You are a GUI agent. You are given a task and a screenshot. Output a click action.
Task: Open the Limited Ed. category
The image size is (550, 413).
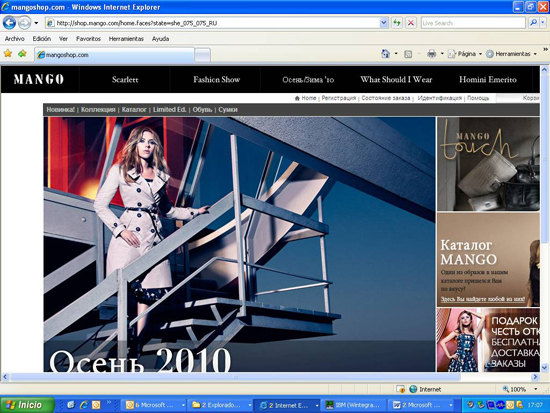click(x=169, y=110)
